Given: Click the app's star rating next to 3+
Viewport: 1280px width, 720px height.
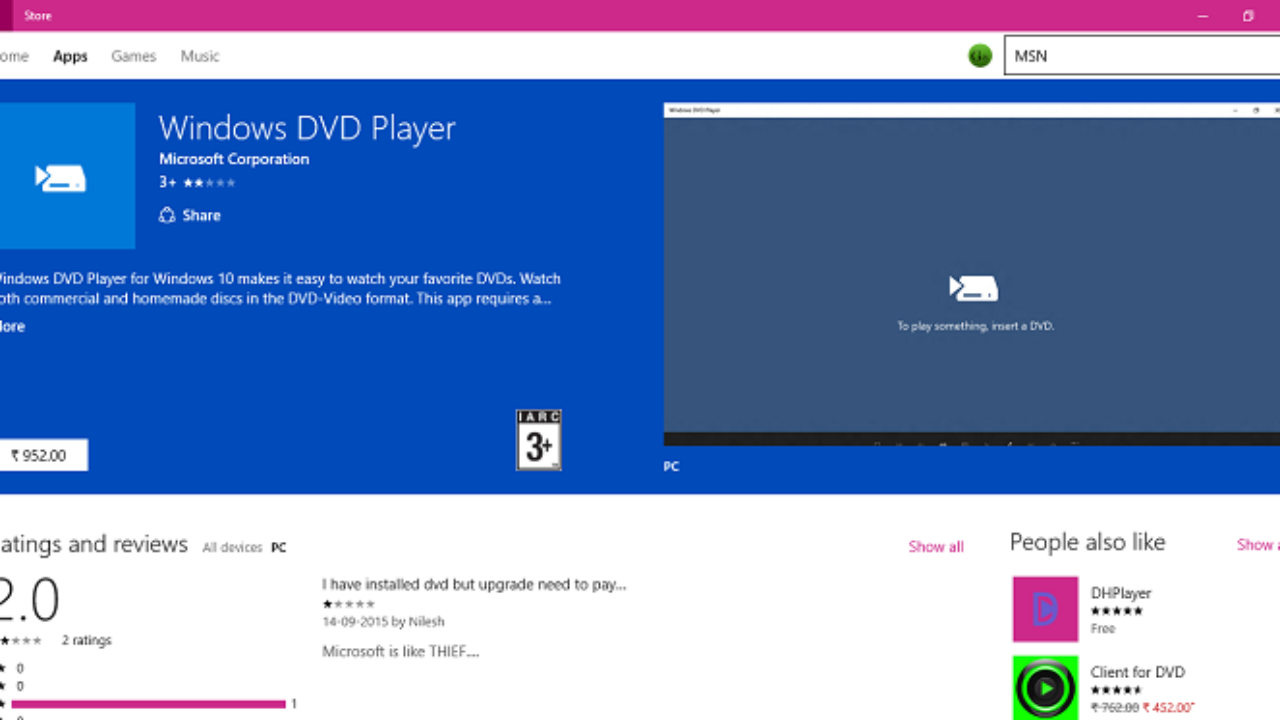Looking at the screenshot, I should 209,183.
